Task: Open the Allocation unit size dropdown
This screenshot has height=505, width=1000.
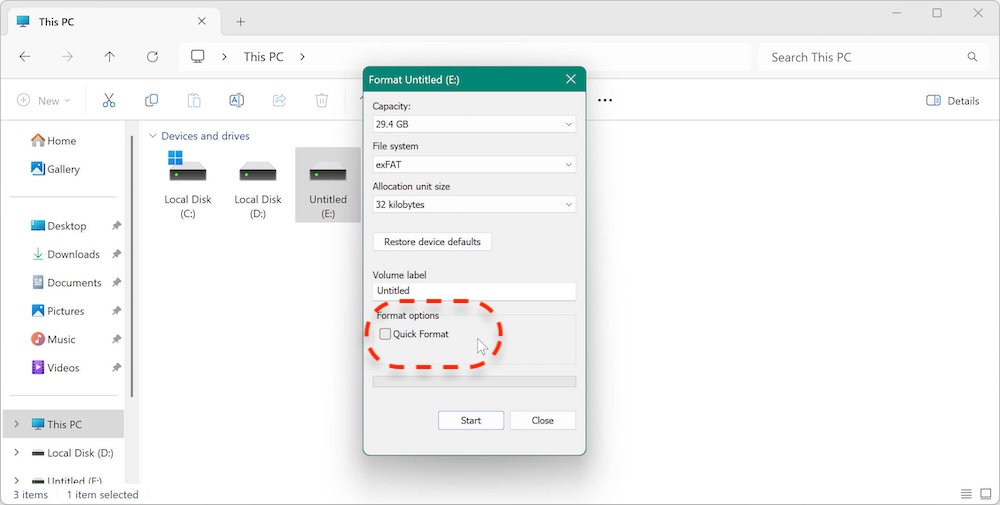Action: tap(474, 204)
